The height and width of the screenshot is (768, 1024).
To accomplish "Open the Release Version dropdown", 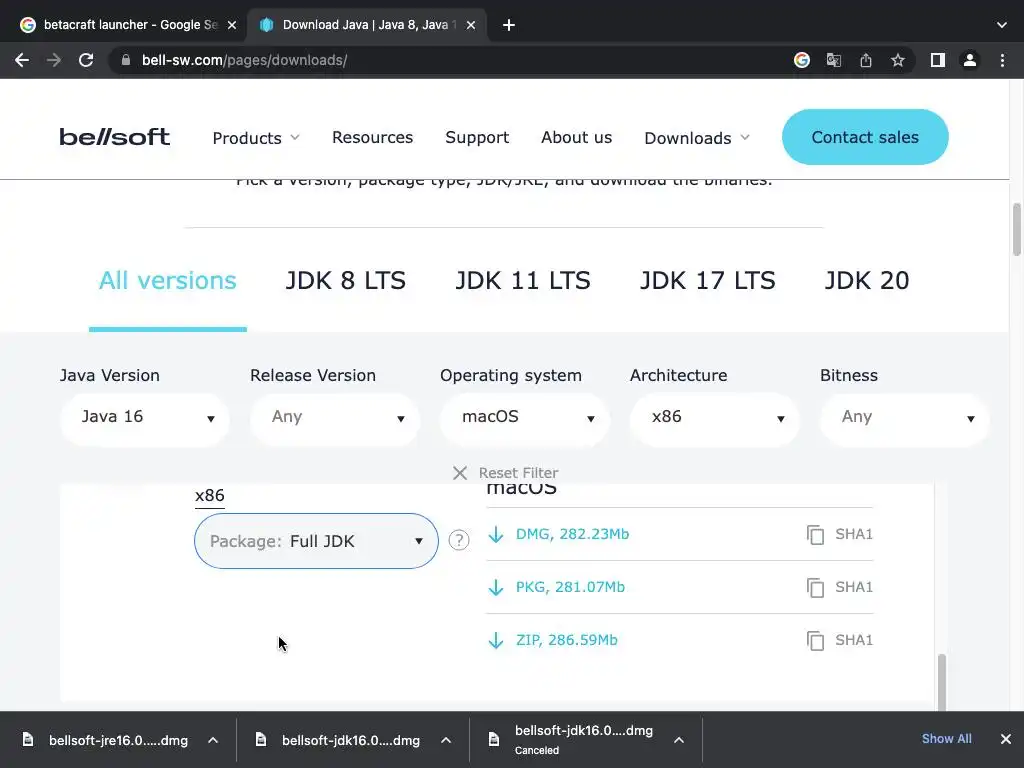I will pyautogui.click(x=334, y=419).
